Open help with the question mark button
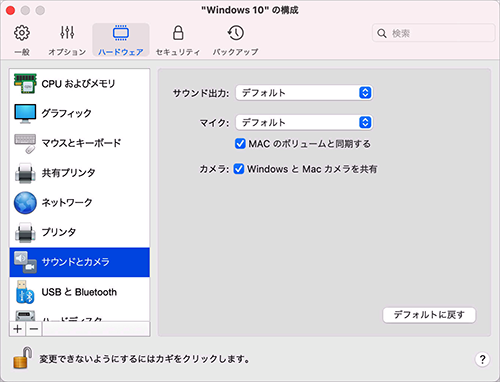This screenshot has width=500, height=382. pyautogui.click(x=482, y=359)
